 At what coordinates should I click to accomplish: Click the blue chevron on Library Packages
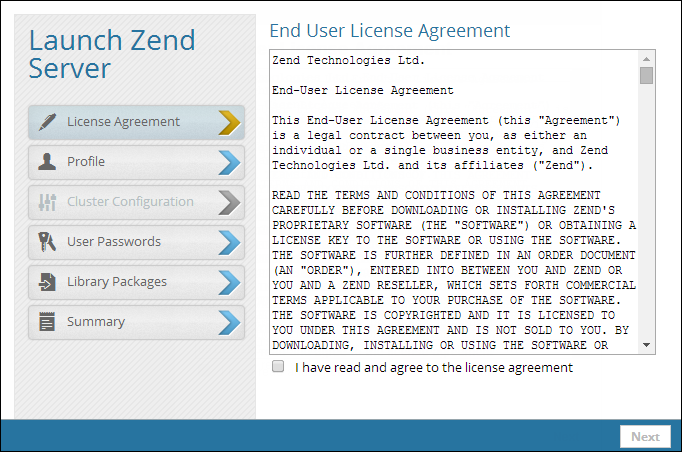pyautogui.click(x=229, y=282)
